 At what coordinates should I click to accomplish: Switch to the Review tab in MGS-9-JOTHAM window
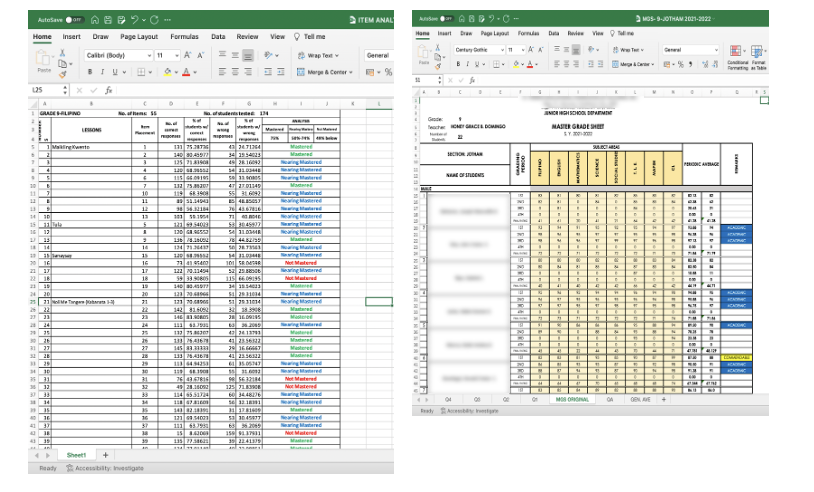[575, 33]
